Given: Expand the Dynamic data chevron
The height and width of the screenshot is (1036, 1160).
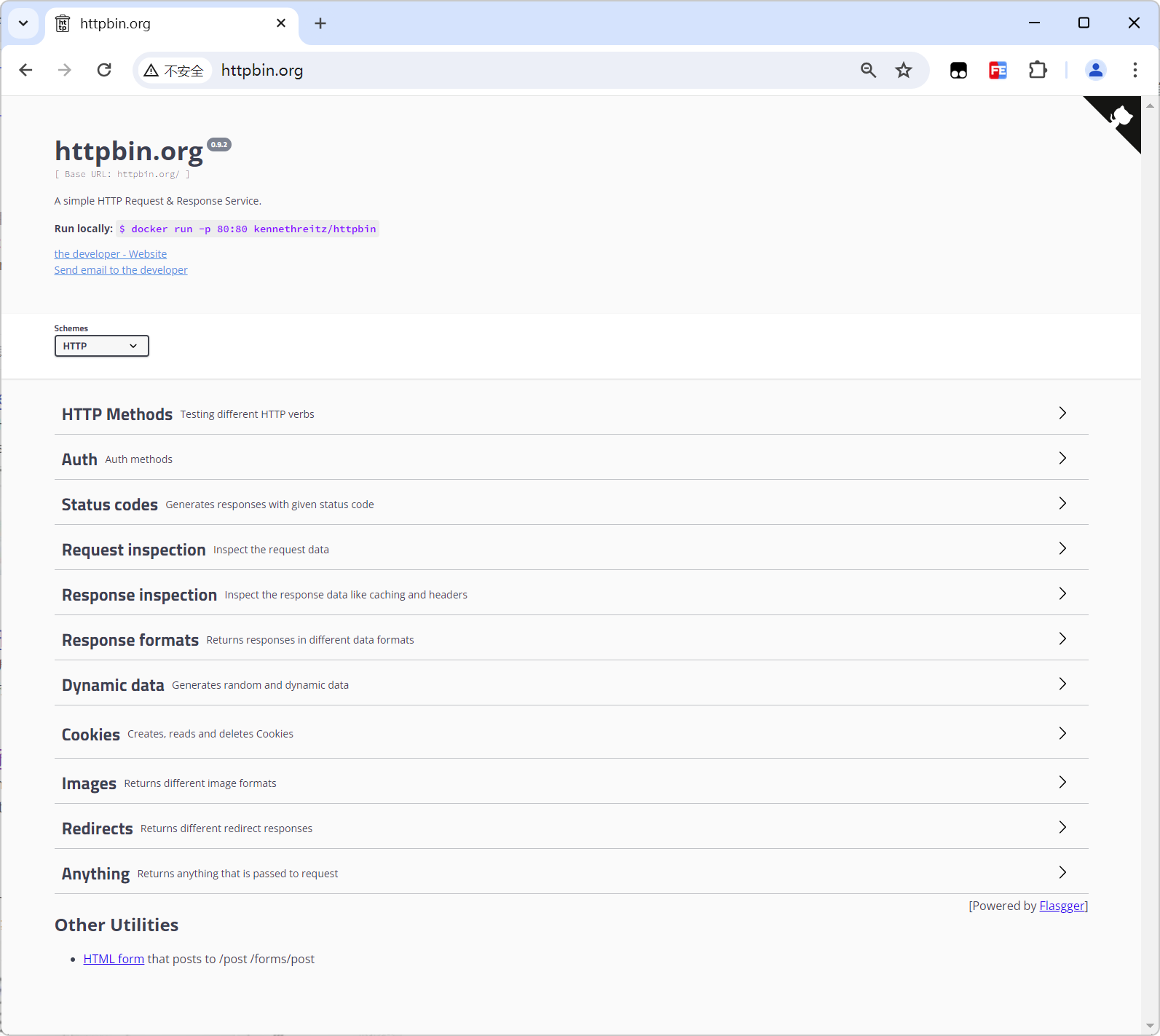Looking at the screenshot, I should pyautogui.click(x=1062, y=684).
